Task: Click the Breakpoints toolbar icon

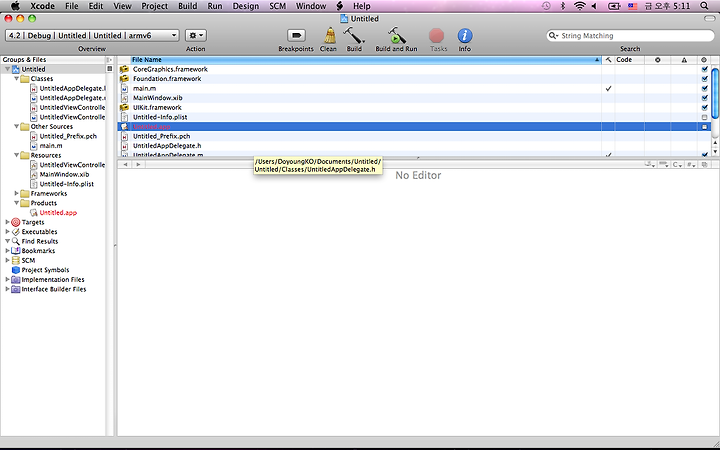Action: pyautogui.click(x=296, y=35)
